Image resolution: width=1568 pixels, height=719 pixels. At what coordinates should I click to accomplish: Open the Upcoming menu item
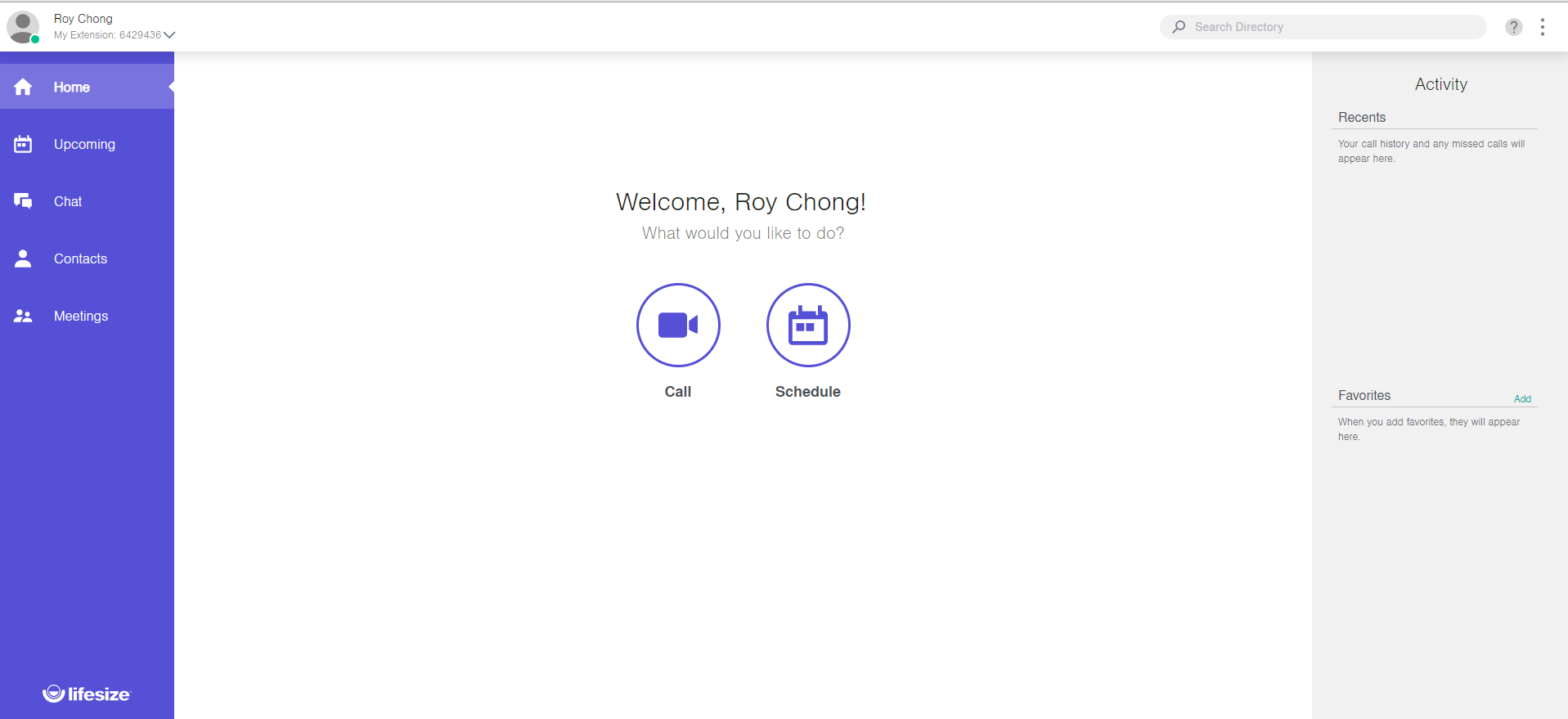84,144
